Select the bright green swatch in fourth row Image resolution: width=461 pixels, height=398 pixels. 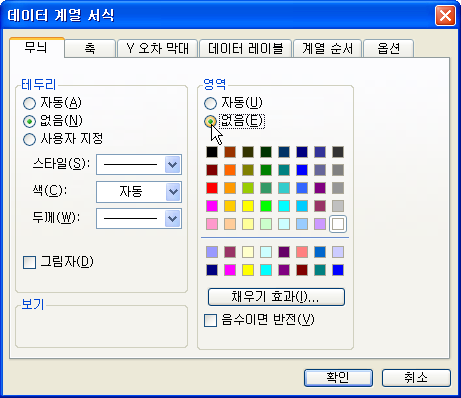(x=266, y=206)
